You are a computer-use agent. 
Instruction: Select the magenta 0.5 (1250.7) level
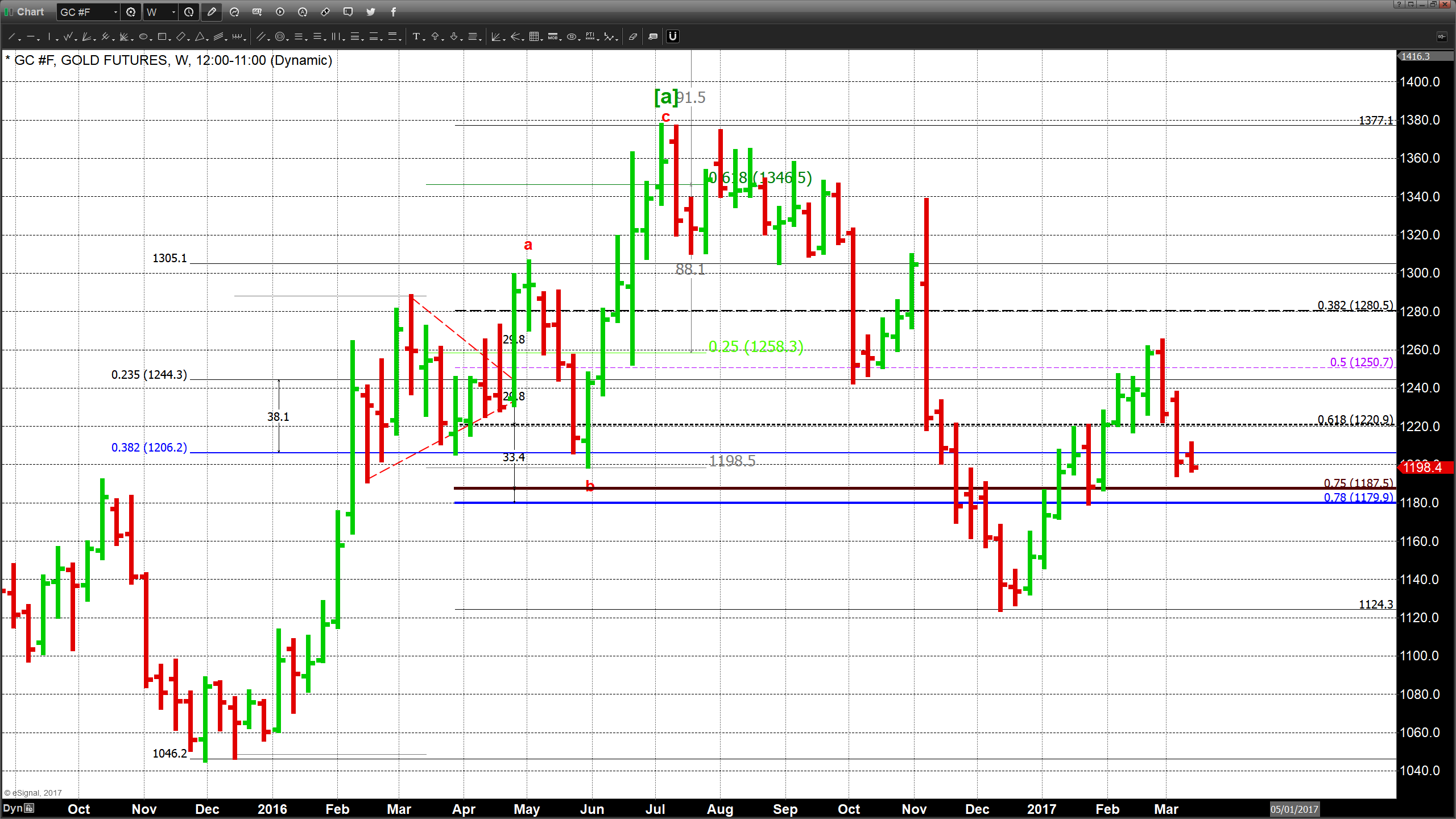1362,362
